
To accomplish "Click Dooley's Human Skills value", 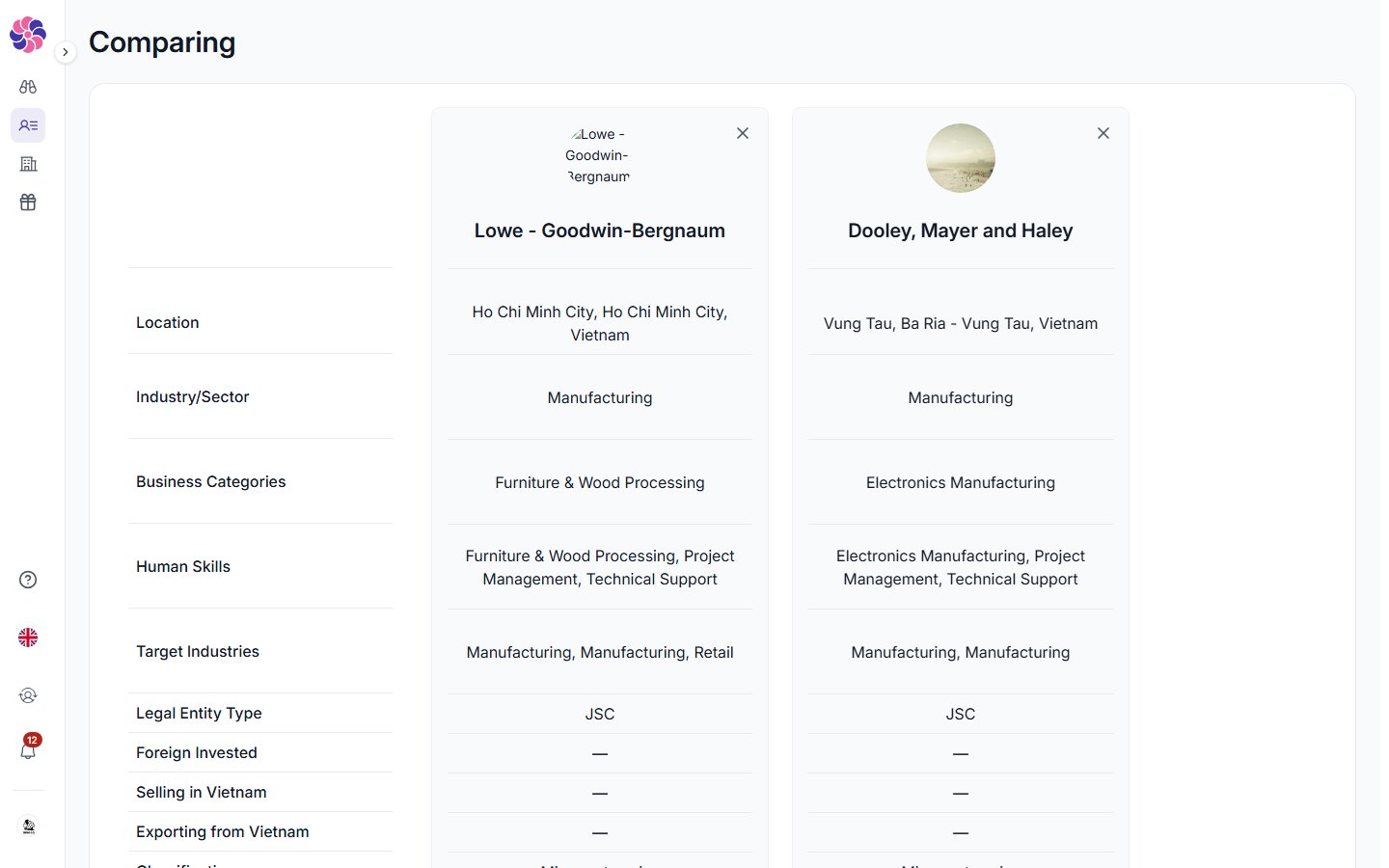I will coord(961,567).
